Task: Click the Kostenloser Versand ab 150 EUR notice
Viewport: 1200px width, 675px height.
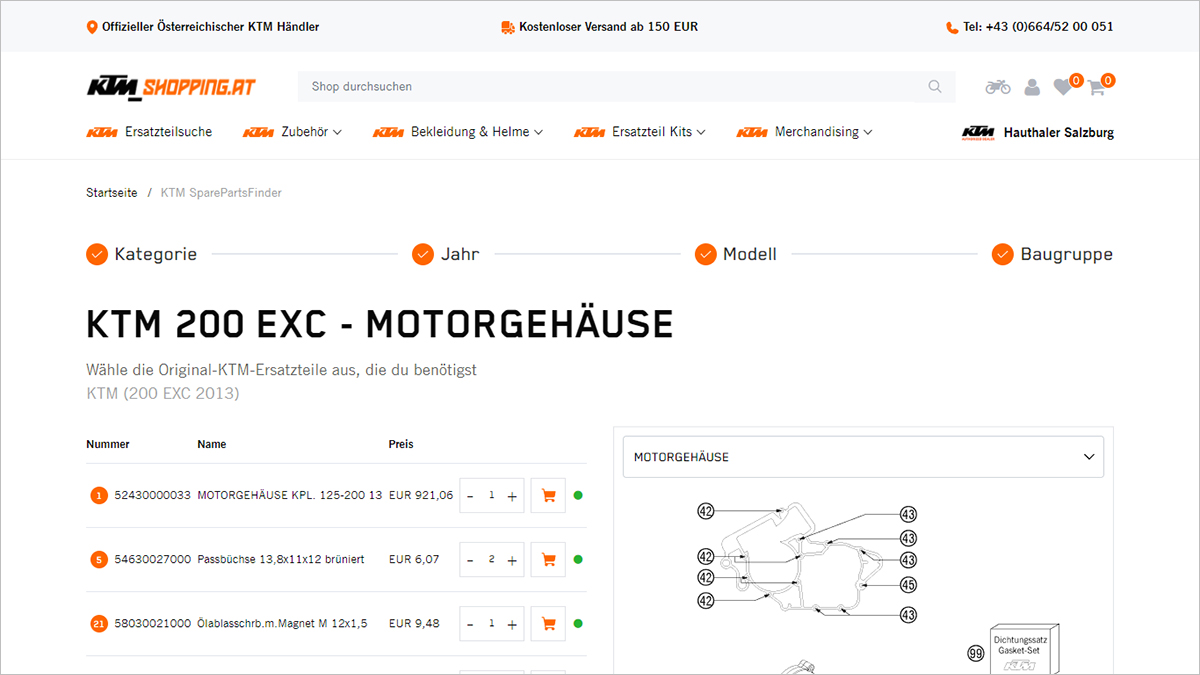Action: pos(608,27)
